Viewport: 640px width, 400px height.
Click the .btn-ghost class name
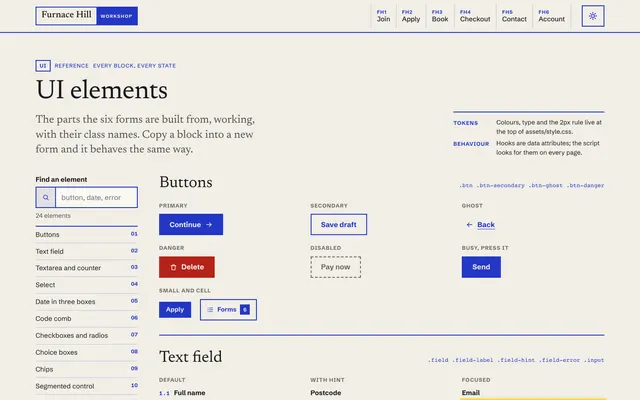point(545,185)
